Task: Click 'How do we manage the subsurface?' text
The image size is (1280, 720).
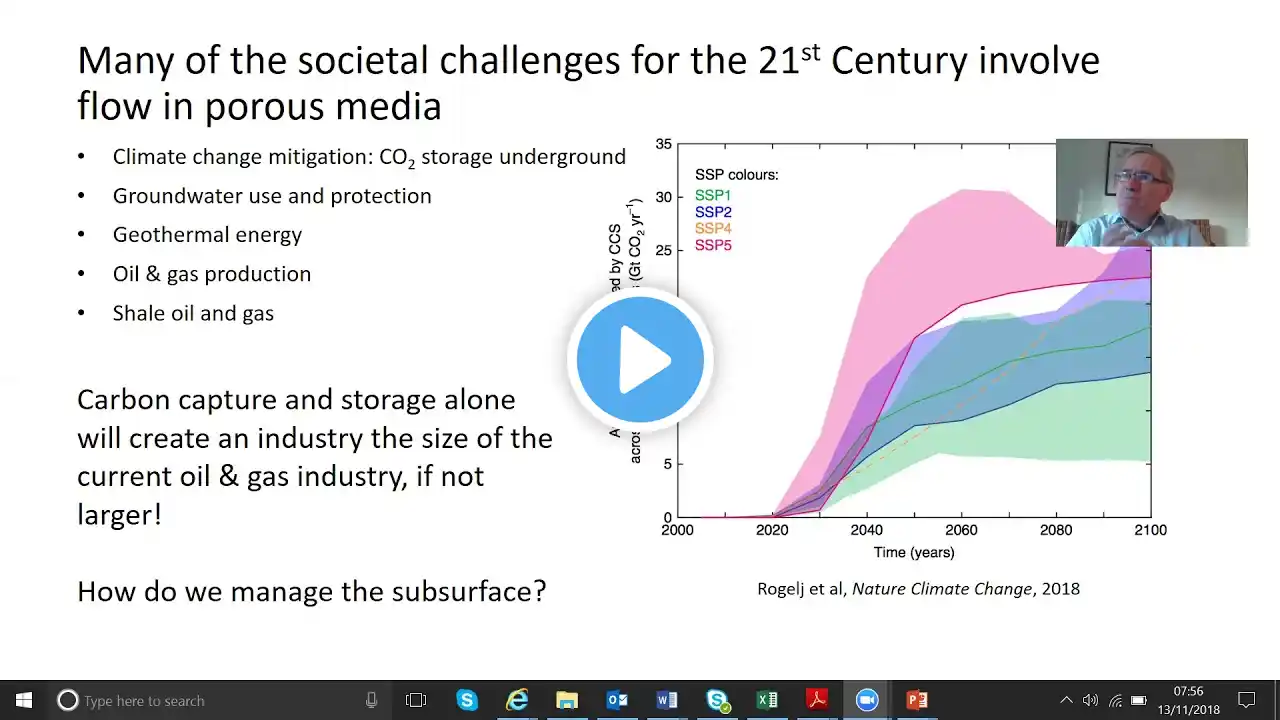Action: pyautogui.click(x=312, y=591)
